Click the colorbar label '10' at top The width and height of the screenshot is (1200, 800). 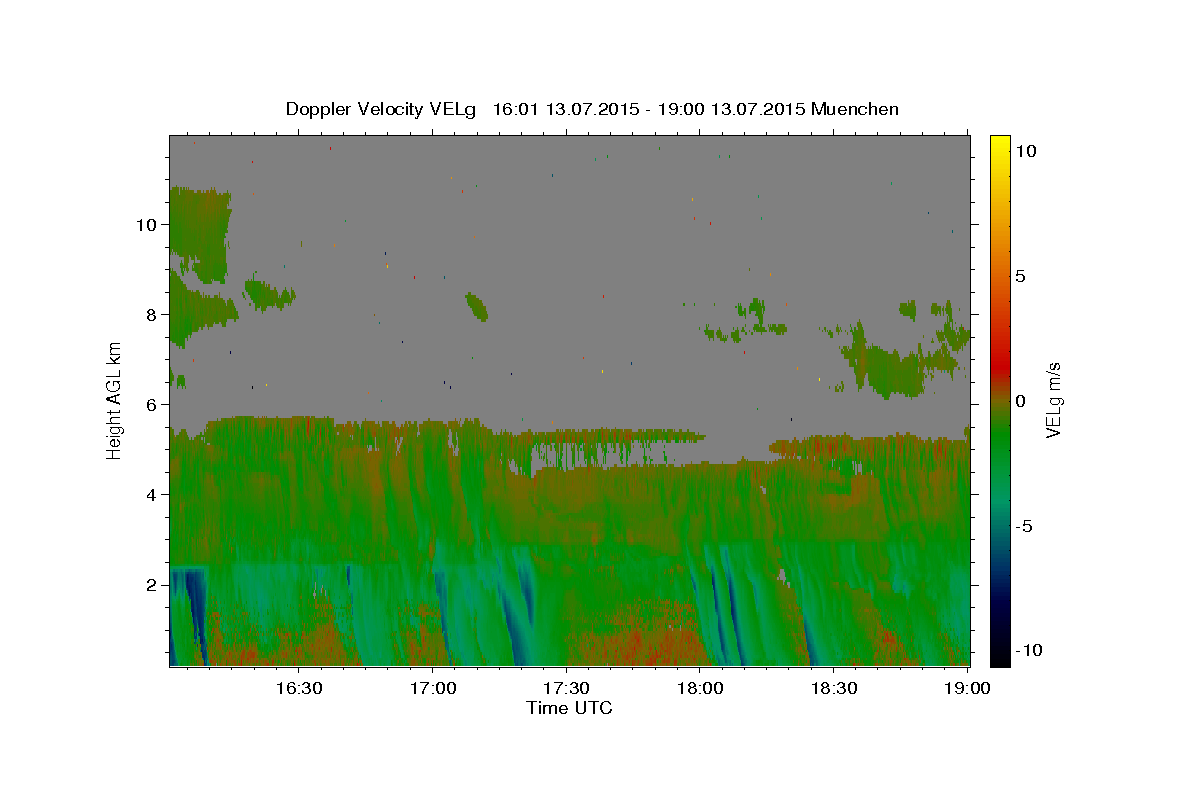coord(1026,150)
